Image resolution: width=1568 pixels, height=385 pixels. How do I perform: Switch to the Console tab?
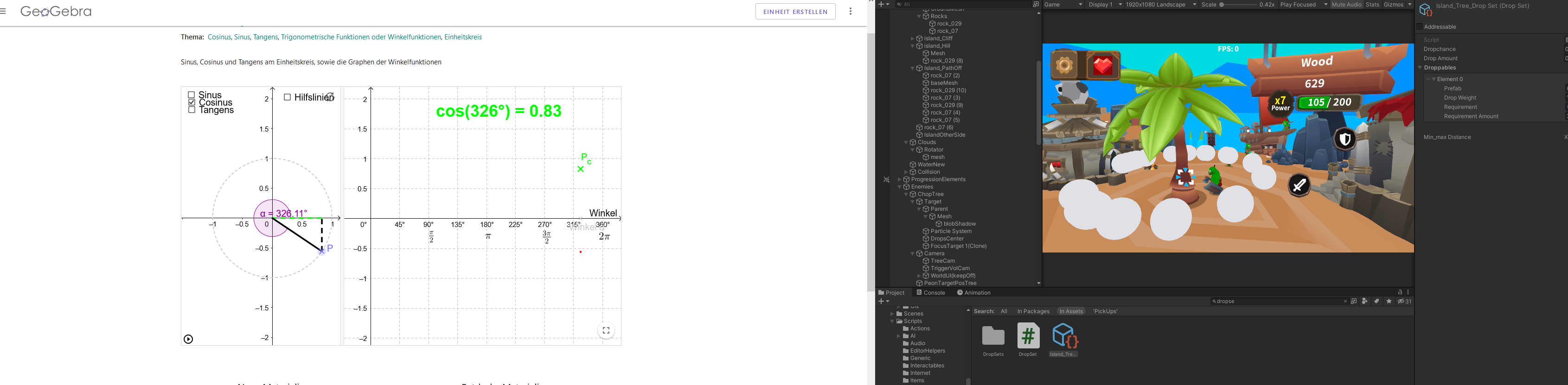coord(931,292)
